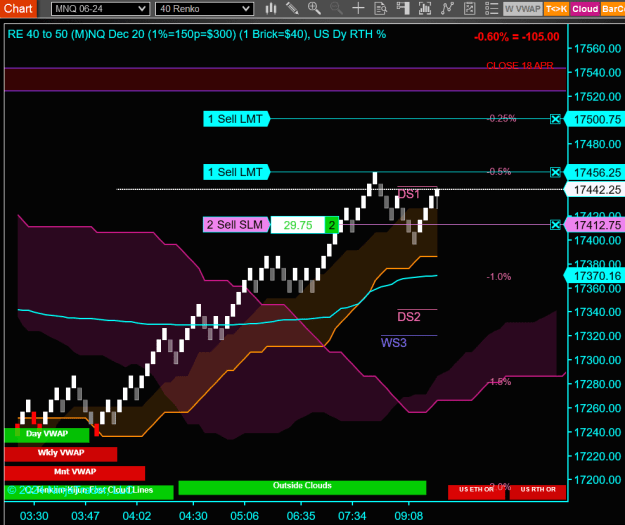Activate the zoom in magnifier
This screenshot has width=625, height=525.
tap(314, 8)
